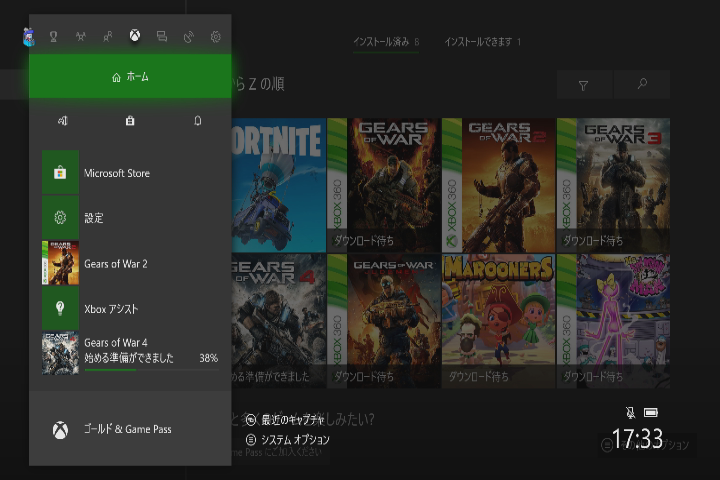Open the filter funnel button
720x480 pixels.
tap(584, 85)
